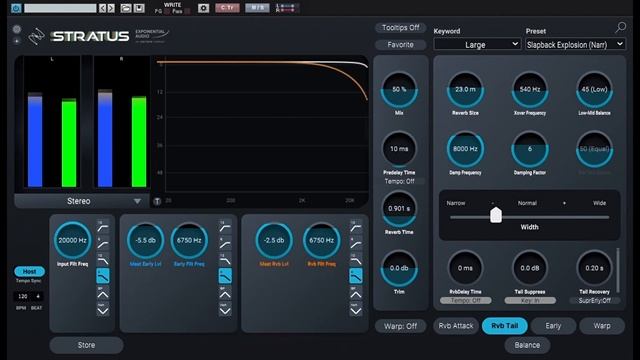Click the Damp Frequency knob 8000 Hz

(x=465, y=149)
